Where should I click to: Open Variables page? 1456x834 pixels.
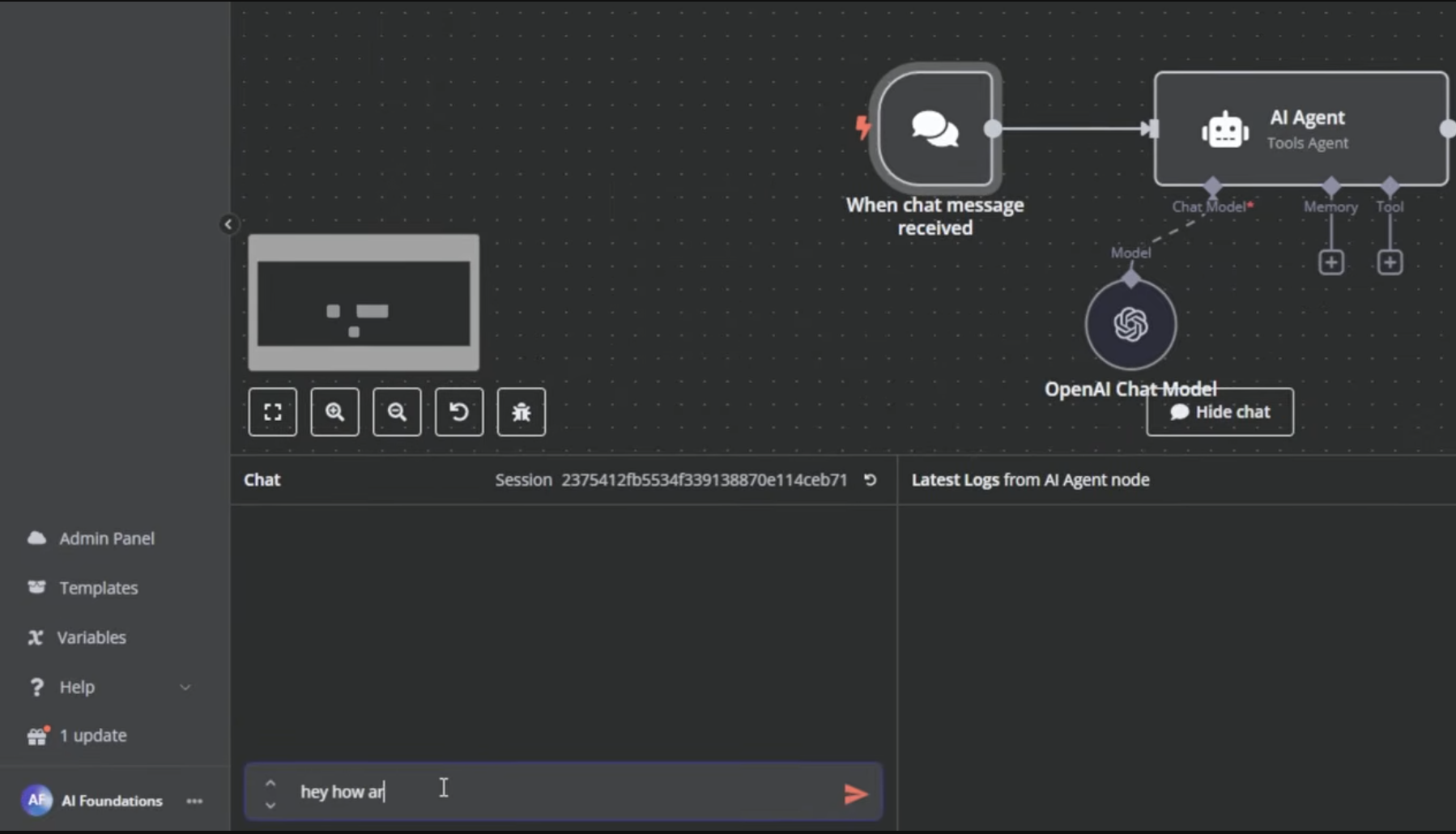92,637
